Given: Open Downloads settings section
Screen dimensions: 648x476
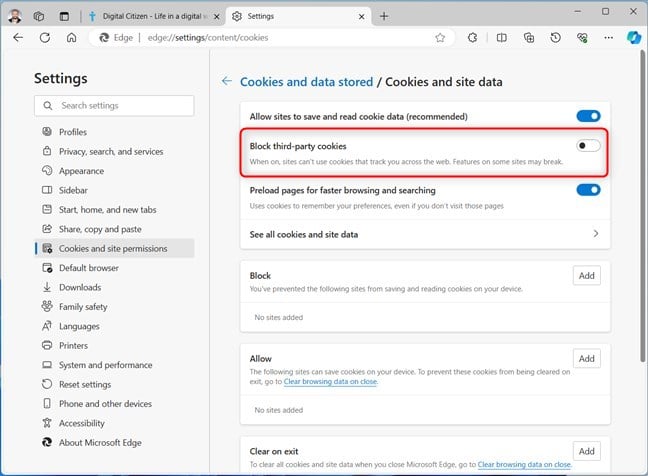Looking at the screenshot, I should click(114, 287).
